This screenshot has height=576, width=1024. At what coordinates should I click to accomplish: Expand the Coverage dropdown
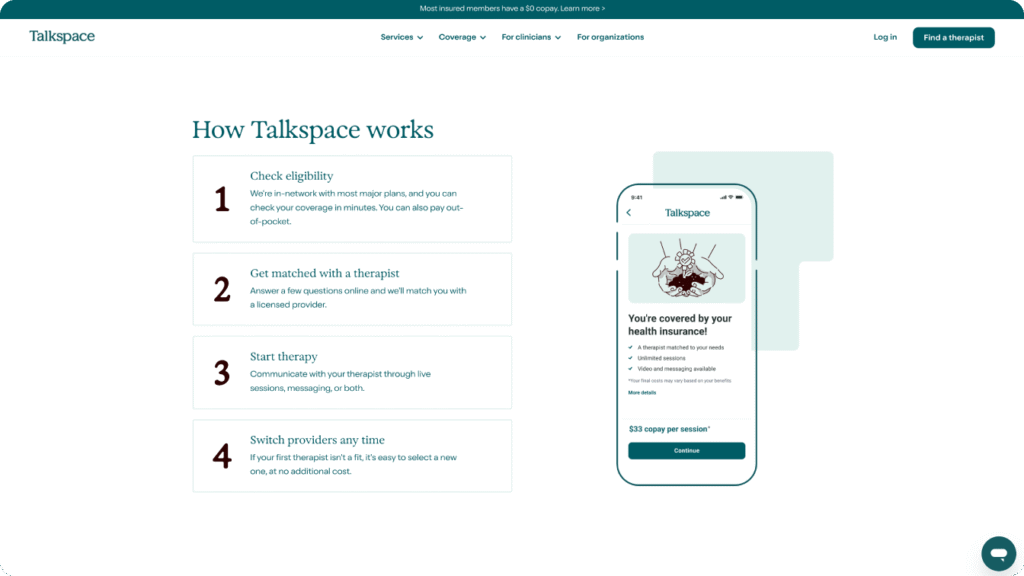461,37
